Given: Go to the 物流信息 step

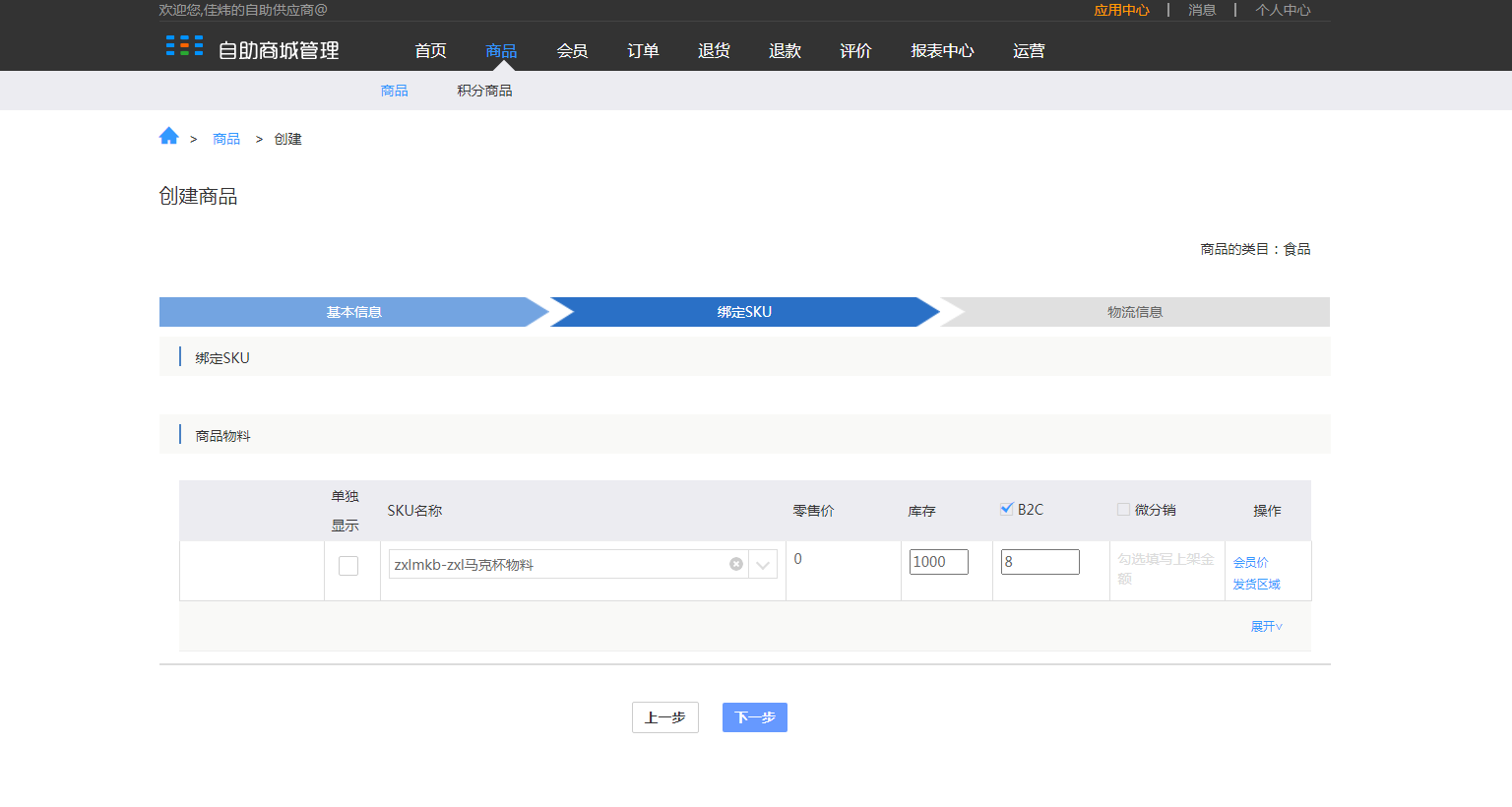Looking at the screenshot, I should [x=1135, y=312].
